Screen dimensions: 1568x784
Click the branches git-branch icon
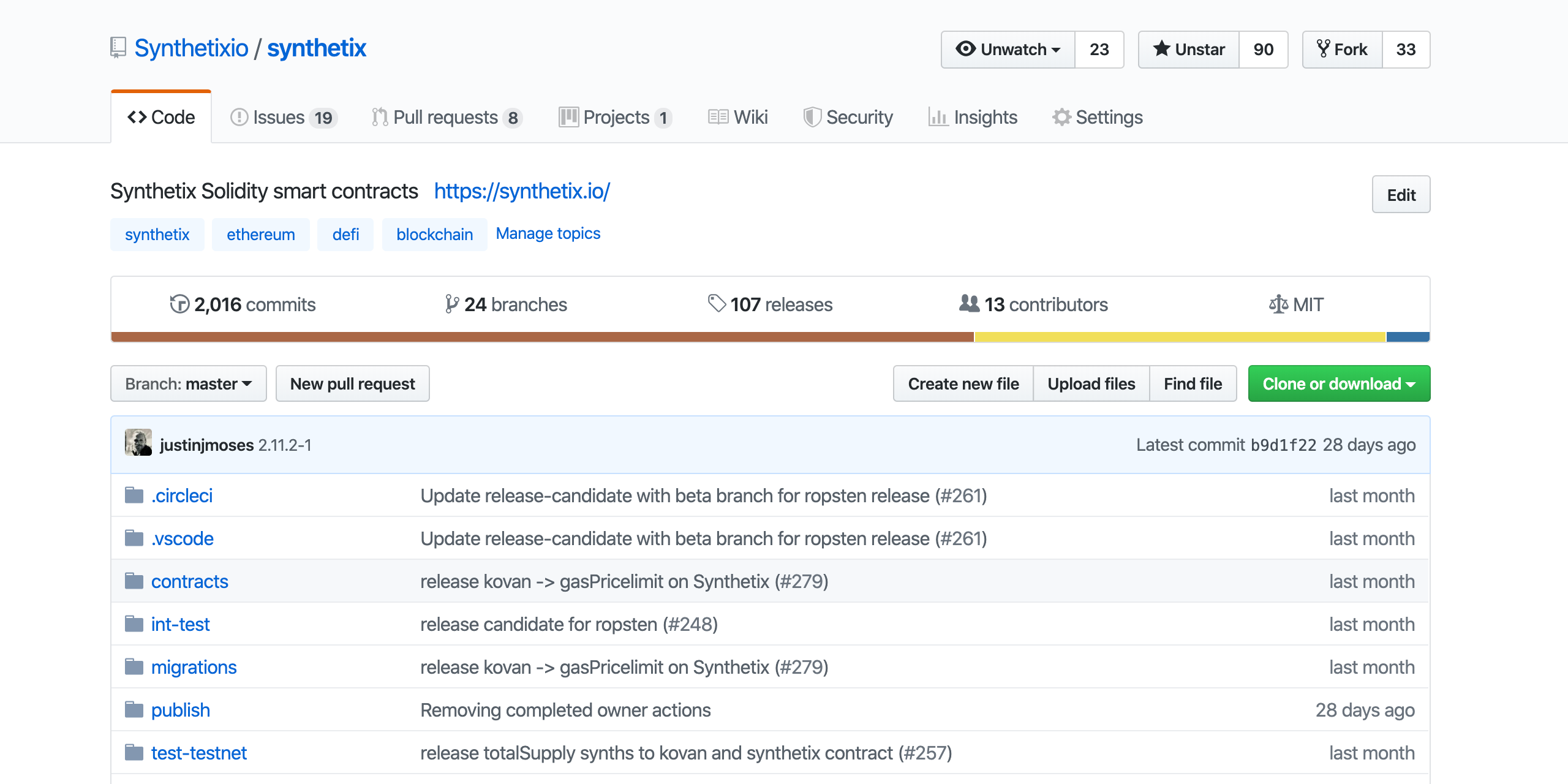[x=452, y=304]
